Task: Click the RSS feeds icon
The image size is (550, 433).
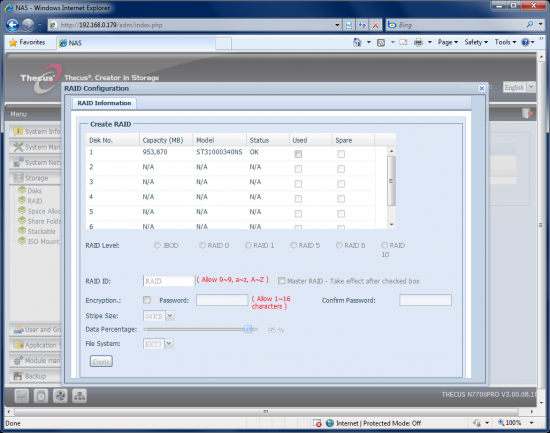Action: tap(381, 42)
